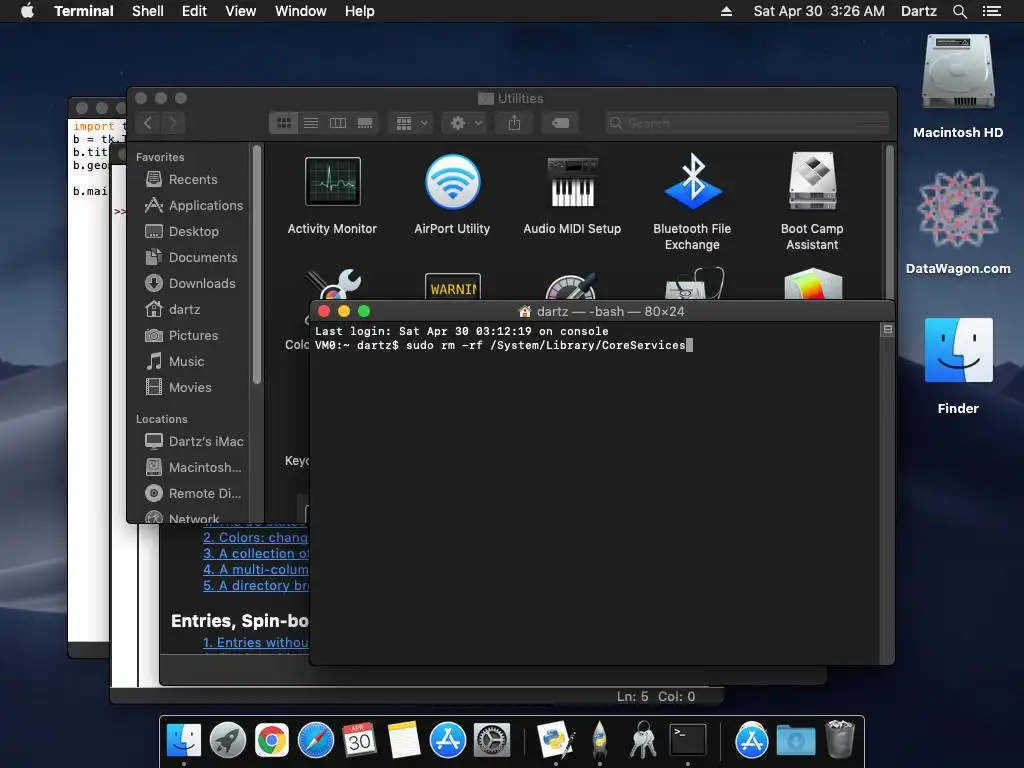
Task: Open the "3. A collection o" link
Action: coord(255,553)
